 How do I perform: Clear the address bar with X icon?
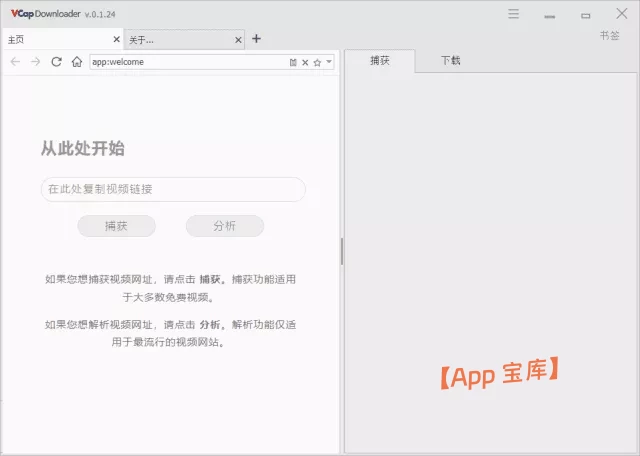click(305, 62)
